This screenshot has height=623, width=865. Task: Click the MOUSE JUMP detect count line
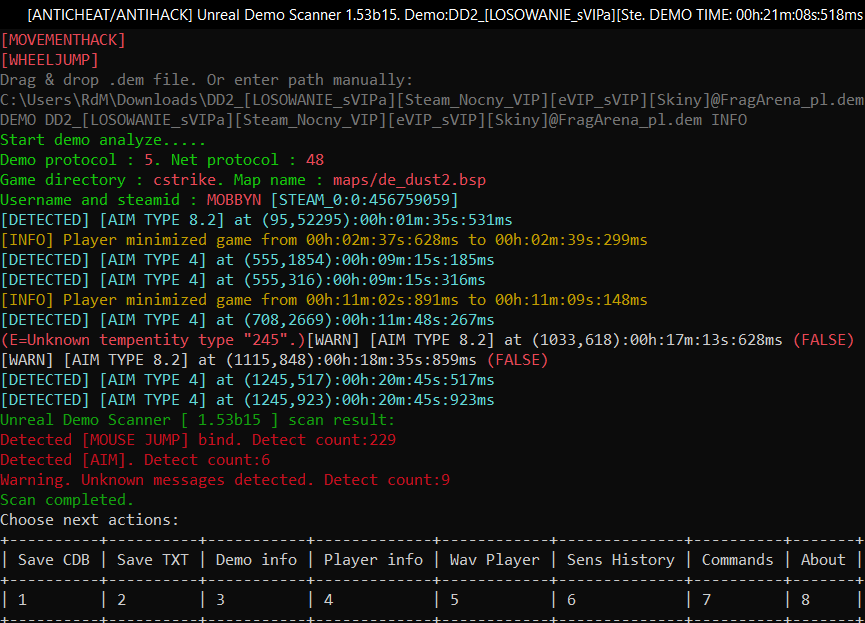[198, 440]
